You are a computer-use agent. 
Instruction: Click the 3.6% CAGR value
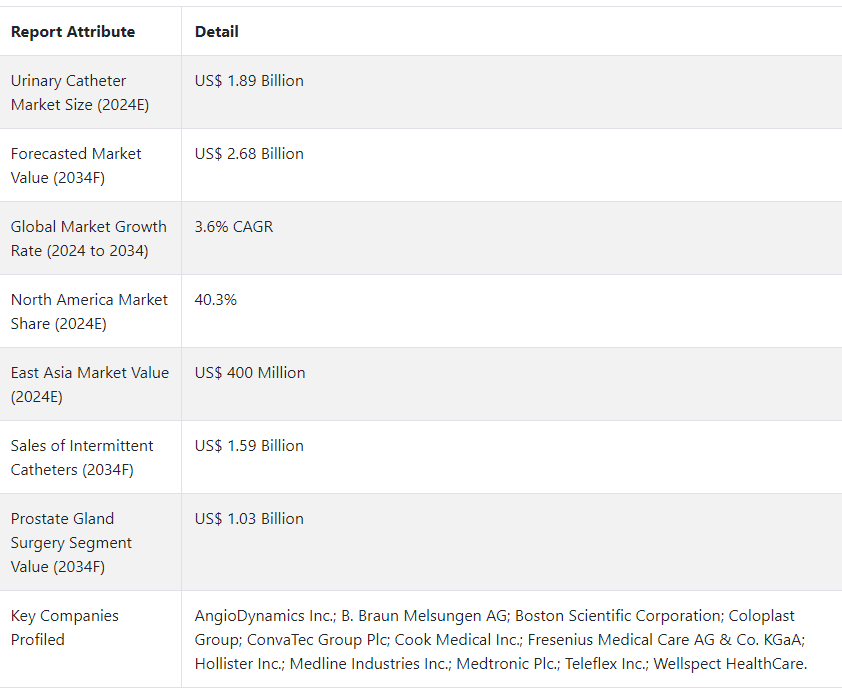(234, 227)
